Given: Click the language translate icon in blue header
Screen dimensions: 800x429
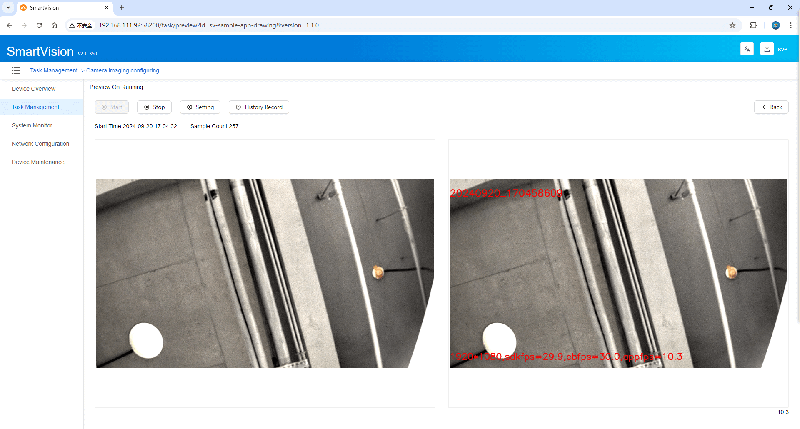Looking at the screenshot, I should click(747, 49).
